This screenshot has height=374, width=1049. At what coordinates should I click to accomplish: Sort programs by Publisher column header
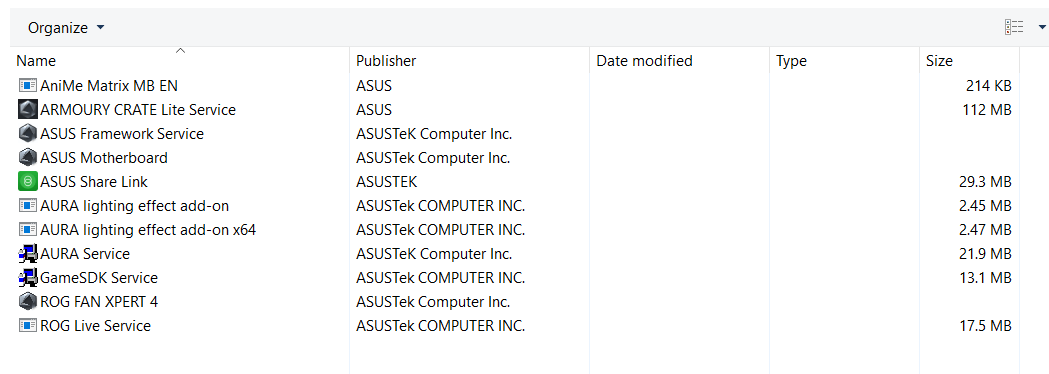470,61
